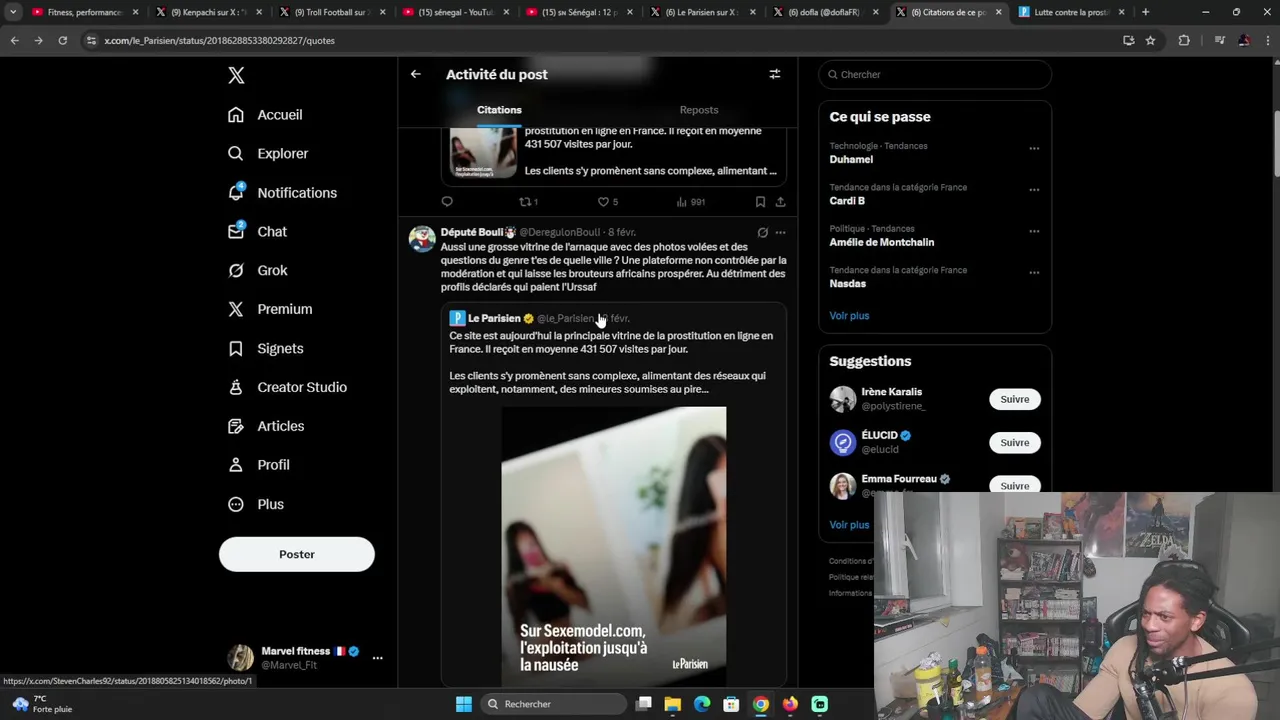The image size is (1280, 720).
Task: Click the Chercher search field
Action: 935,74
